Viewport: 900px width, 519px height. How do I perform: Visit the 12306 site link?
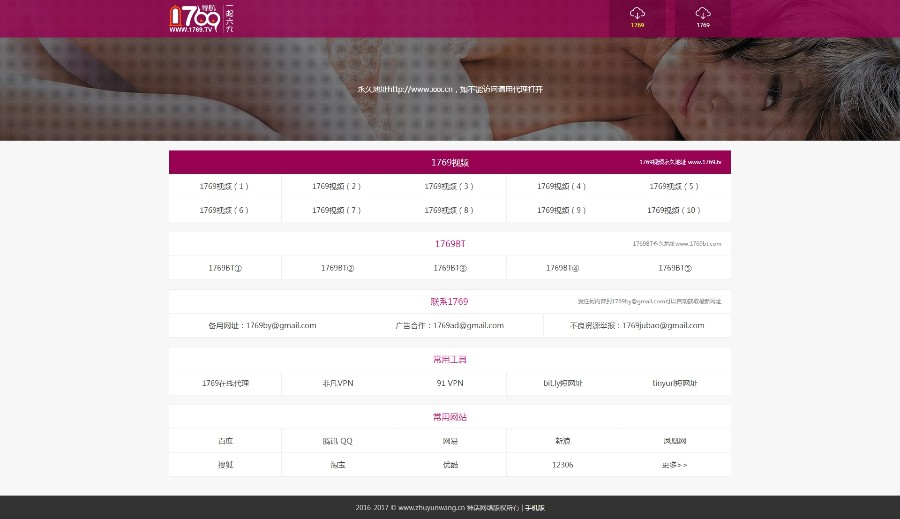[x=562, y=464]
